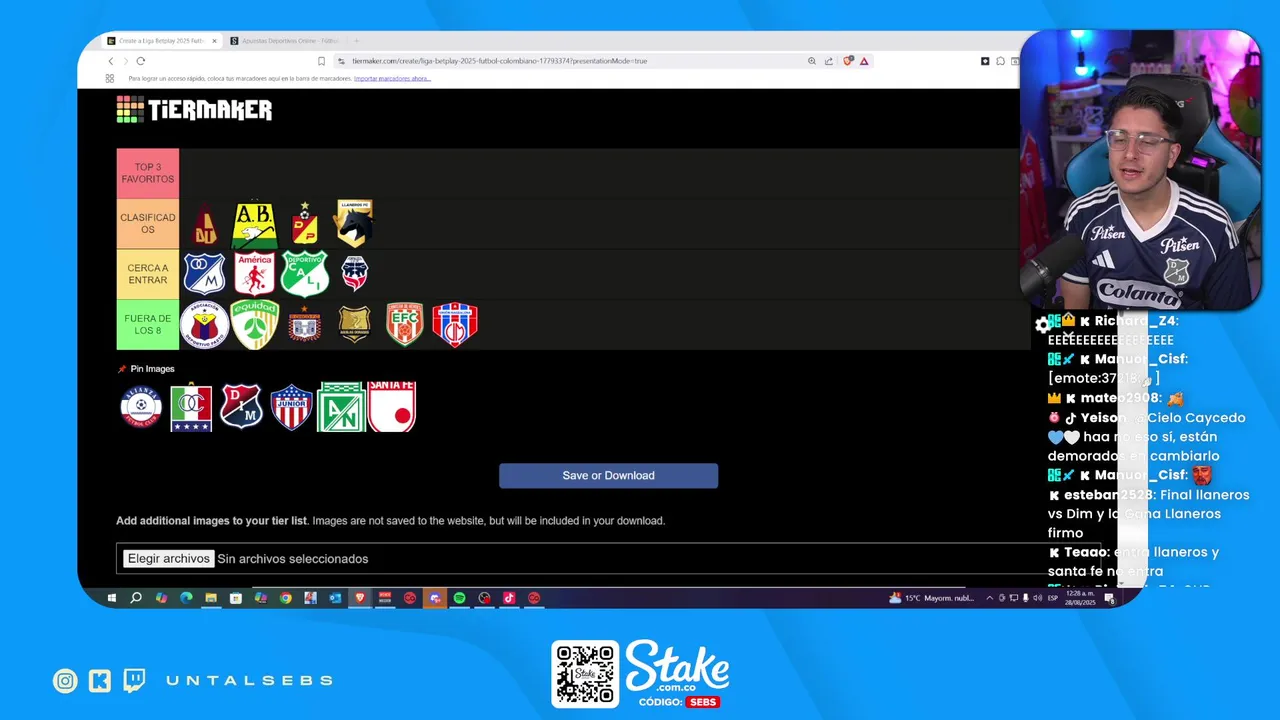The image size is (1280, 720).
Task: Select the Alianza Fútbol Club crest in image pool
Action: click(141, 407)
